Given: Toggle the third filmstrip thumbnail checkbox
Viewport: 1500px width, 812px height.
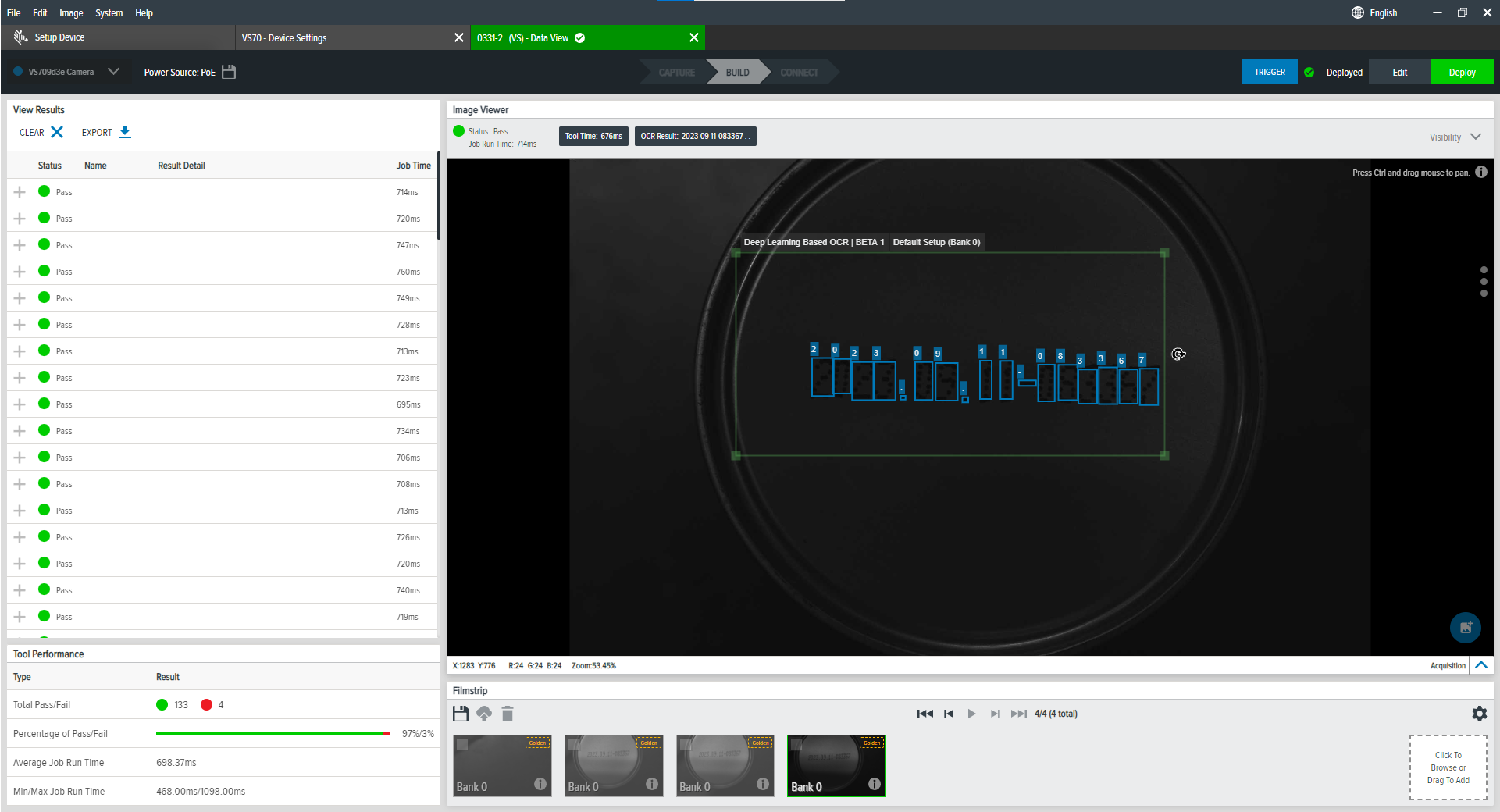Looking at the screenshot, I should pyautogui.click(x=686, y=744).
